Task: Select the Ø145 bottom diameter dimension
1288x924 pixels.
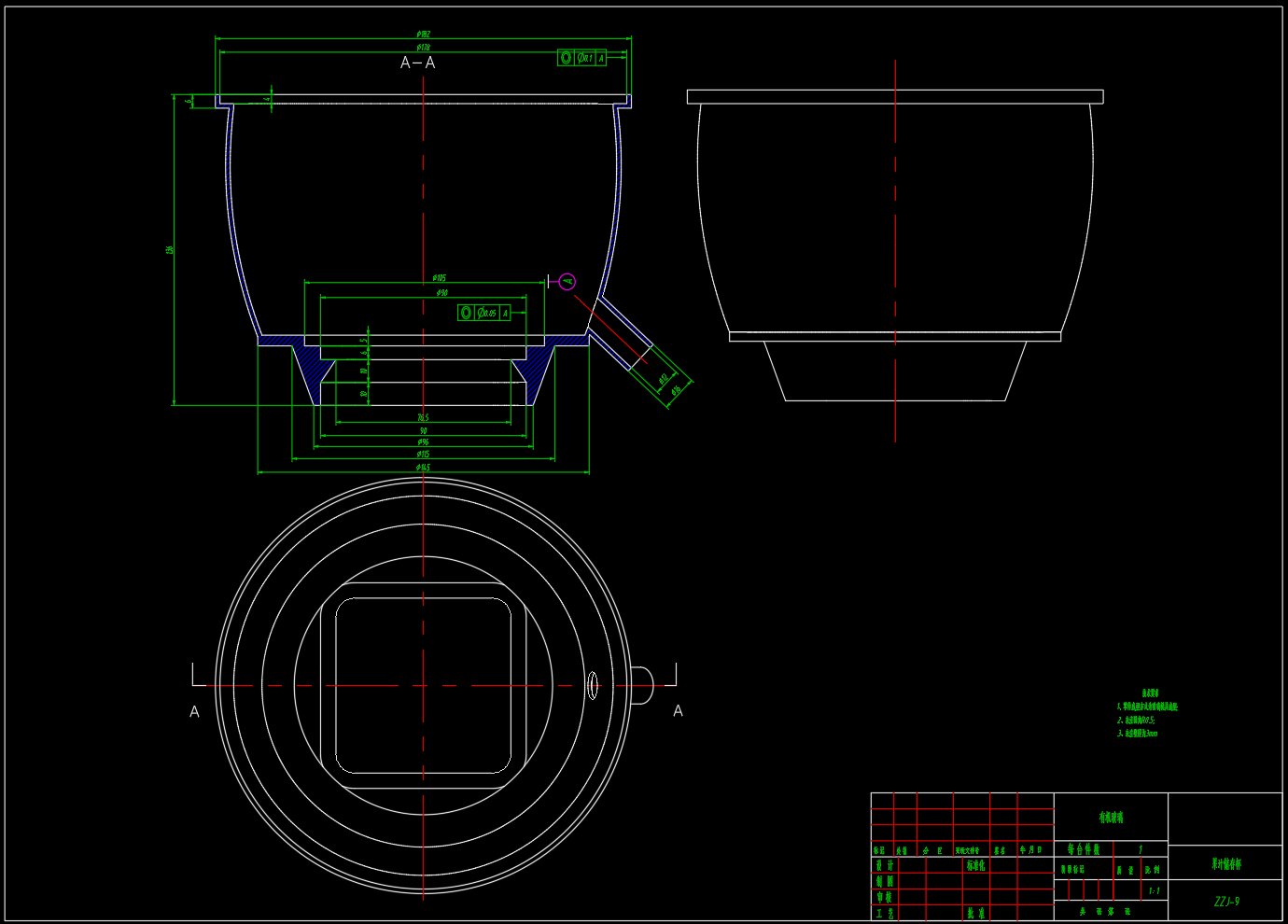Action: [x=423, y=468]
